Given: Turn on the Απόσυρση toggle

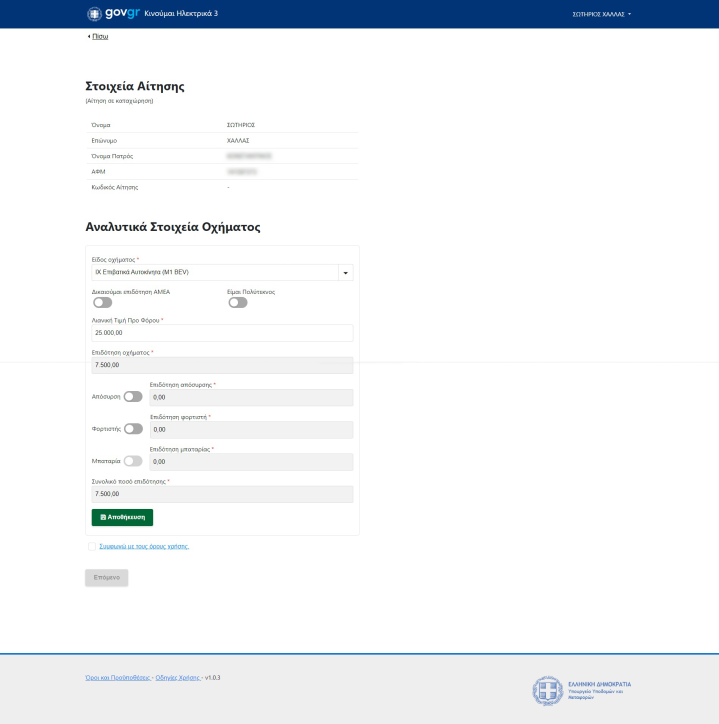Looking at the screenshot, I should (x=133, y=396).
